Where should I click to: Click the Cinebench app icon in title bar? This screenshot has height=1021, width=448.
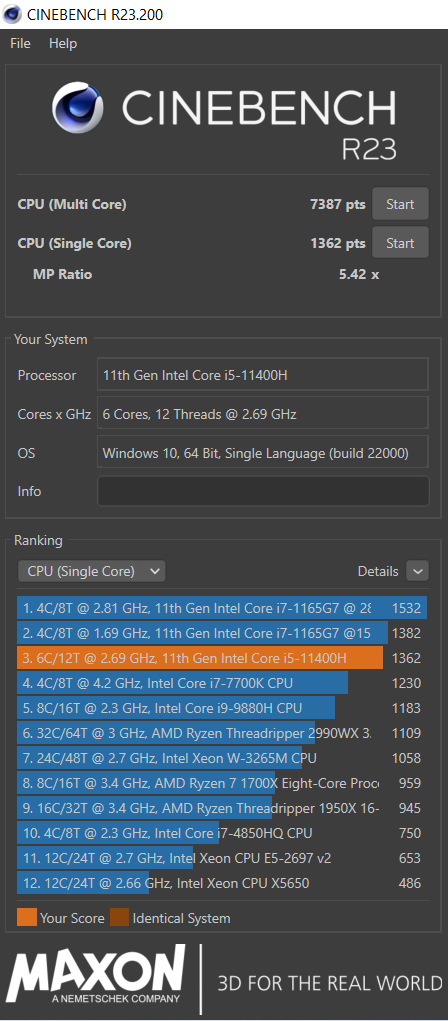click(12, 14)
